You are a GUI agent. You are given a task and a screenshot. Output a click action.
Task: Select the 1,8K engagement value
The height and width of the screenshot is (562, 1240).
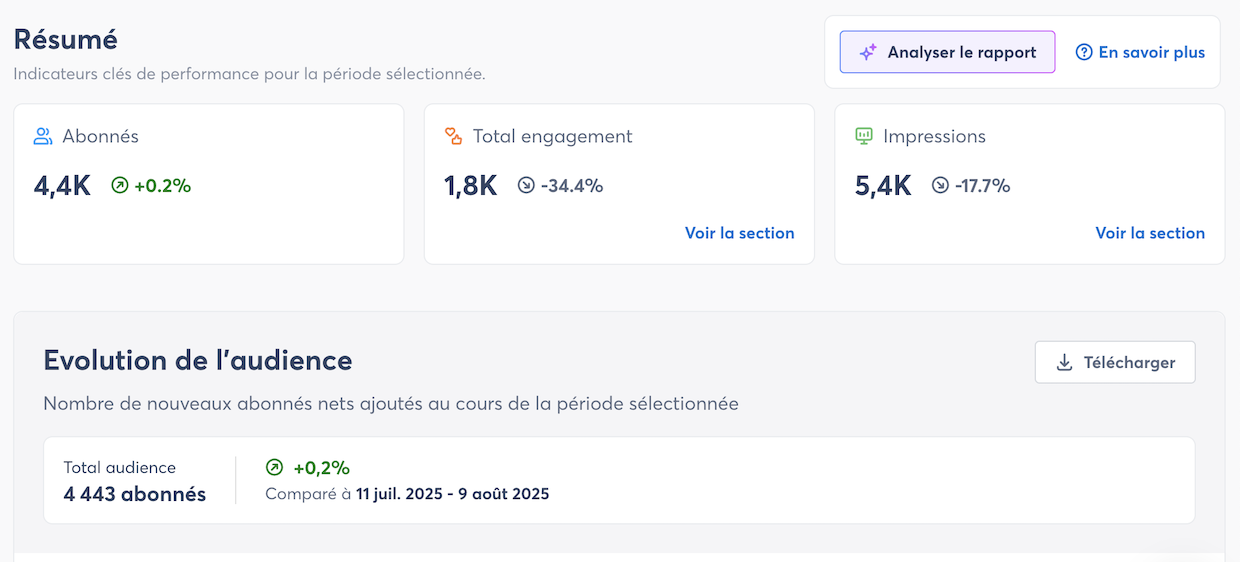point(471,186)
